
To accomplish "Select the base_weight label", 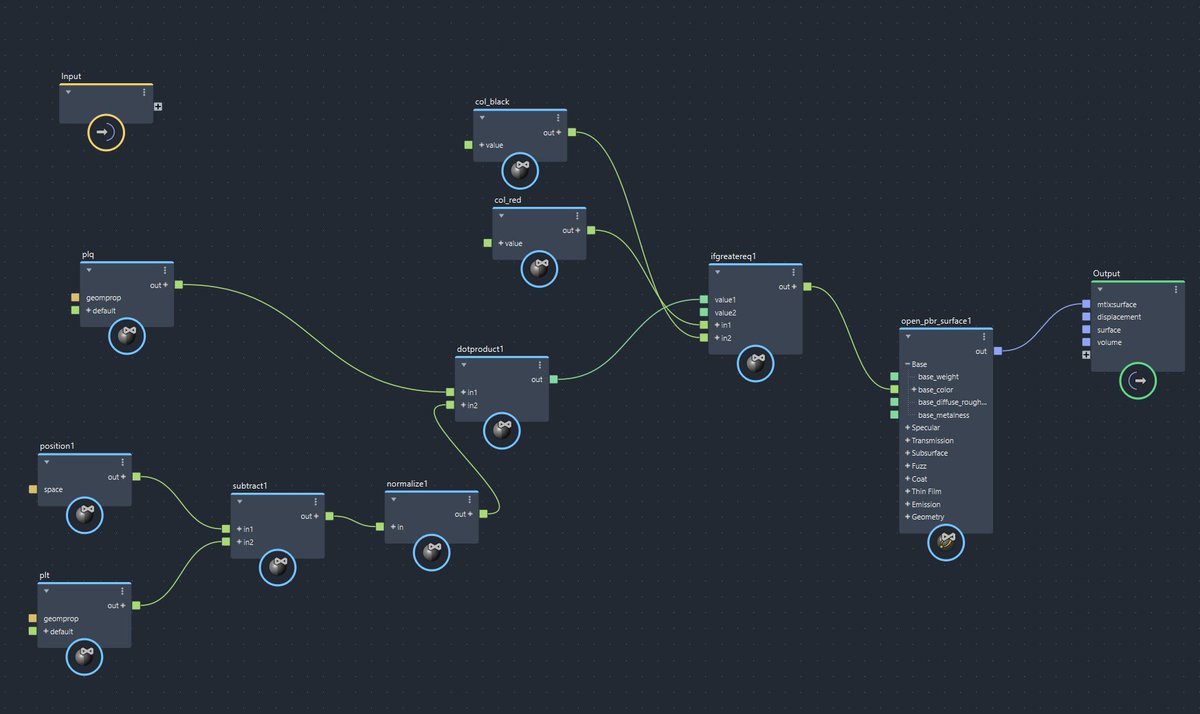I will (938, 377).
